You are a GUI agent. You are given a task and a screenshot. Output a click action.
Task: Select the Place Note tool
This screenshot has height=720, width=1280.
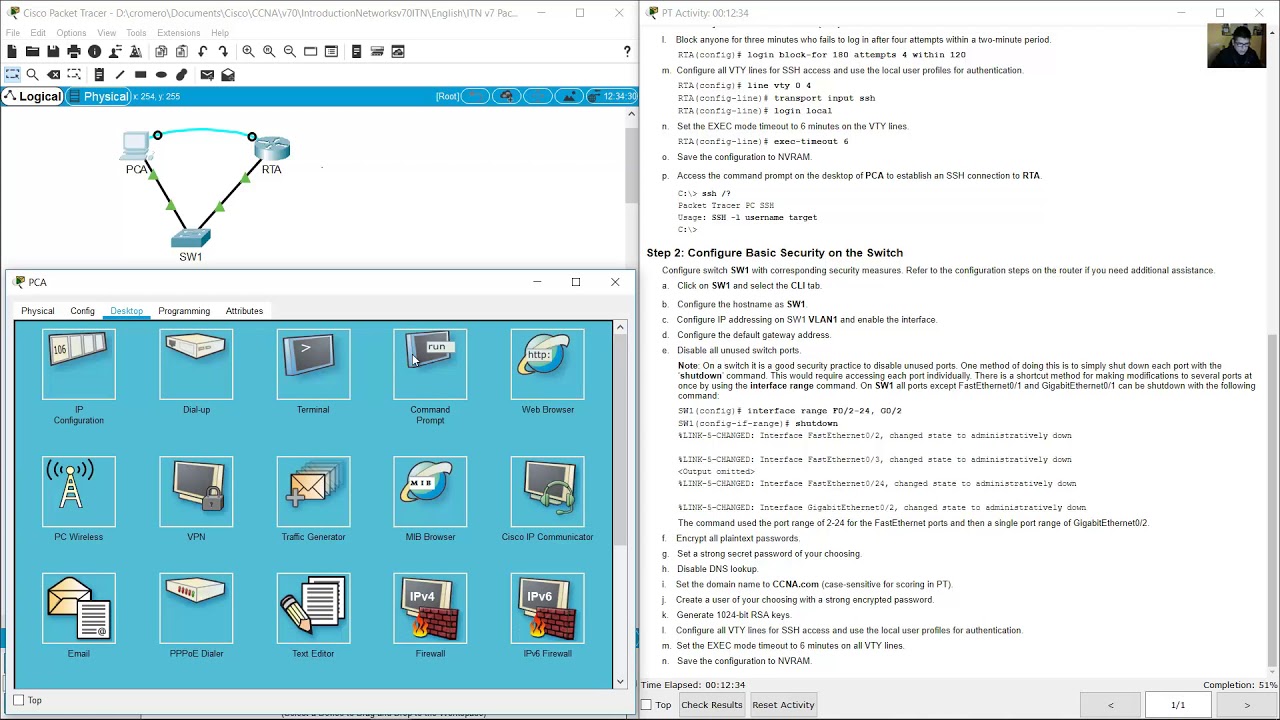click(x=99, y=74)
